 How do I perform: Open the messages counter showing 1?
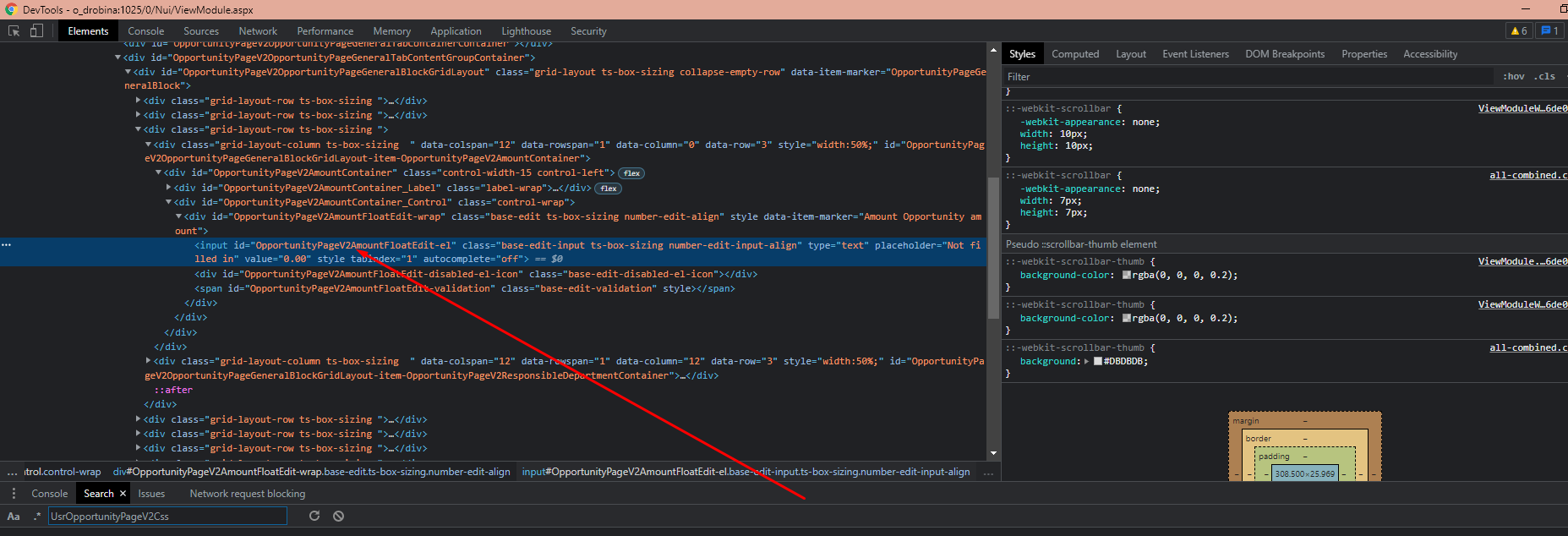coord(1549,31)
